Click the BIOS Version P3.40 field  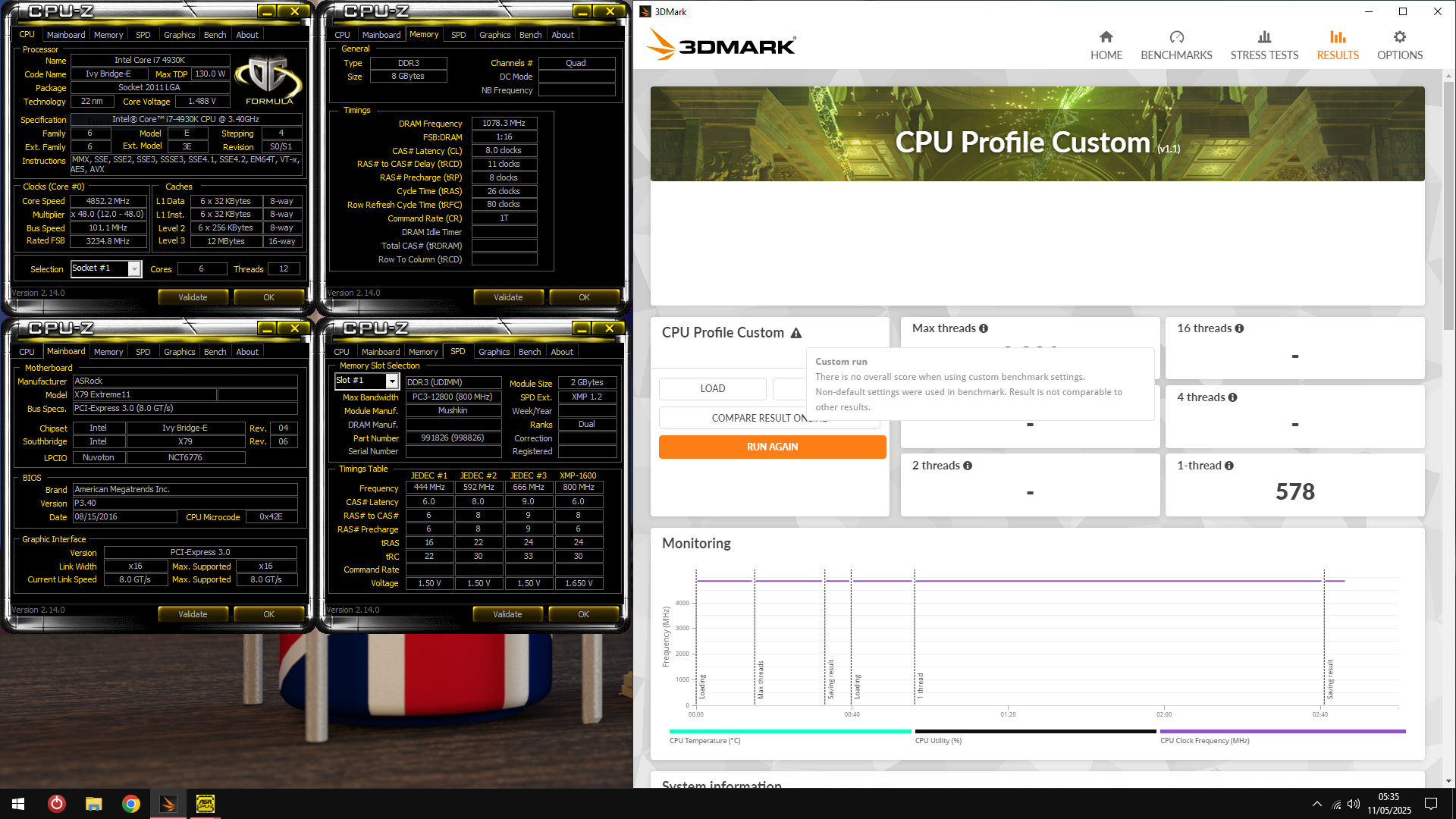185,503
